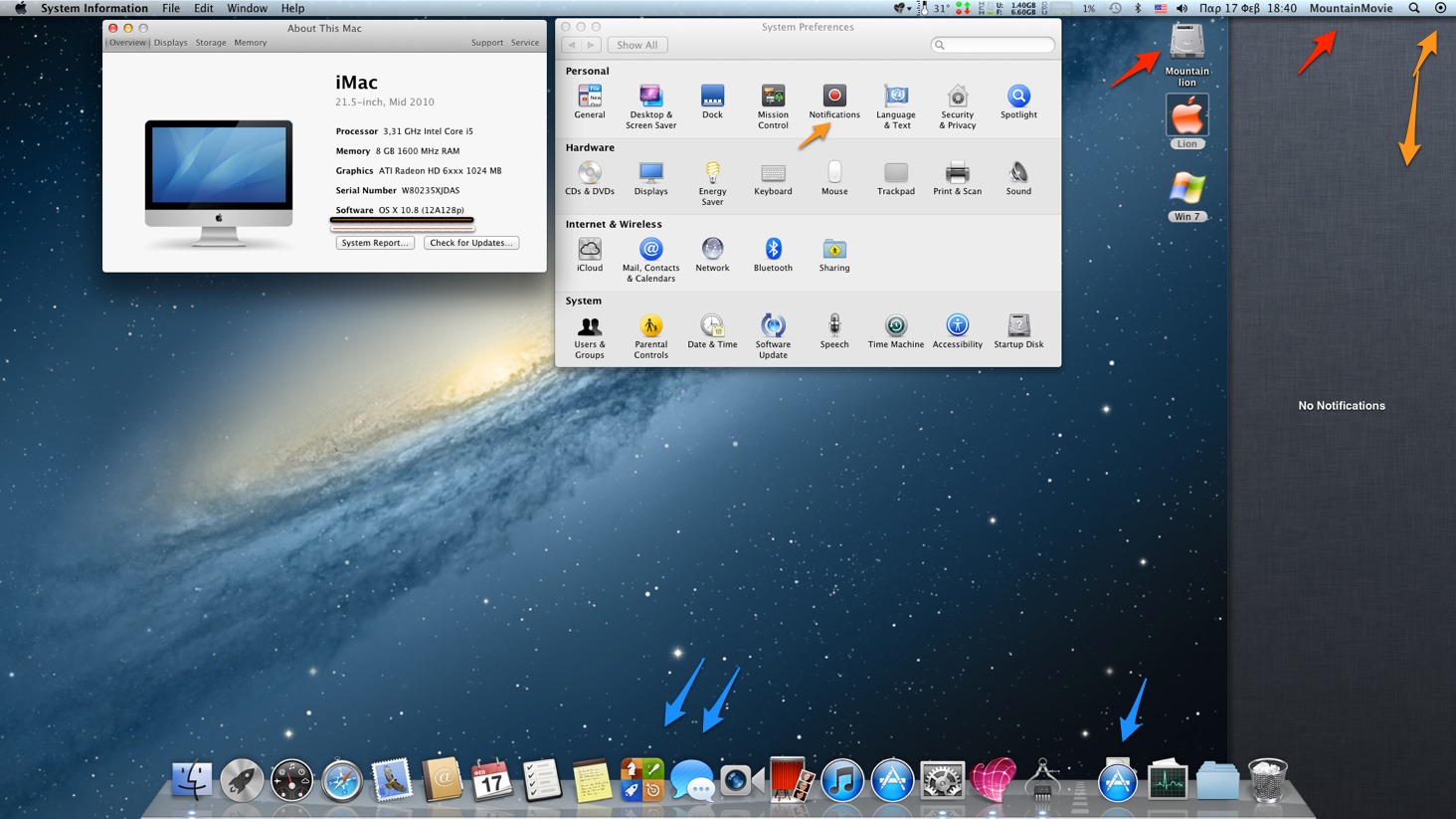
Task: Switch to Memory tab in About This Mac
Action: click(250, 43)
